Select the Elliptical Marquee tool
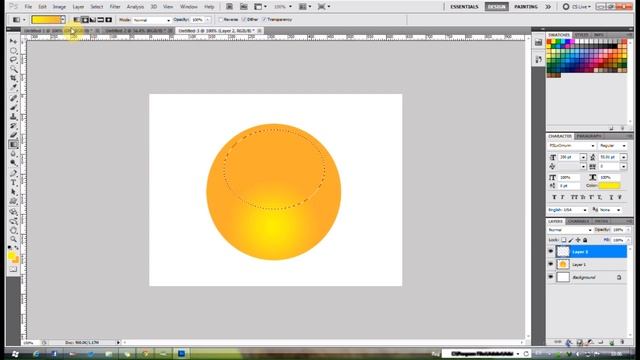 coord(13,51)
